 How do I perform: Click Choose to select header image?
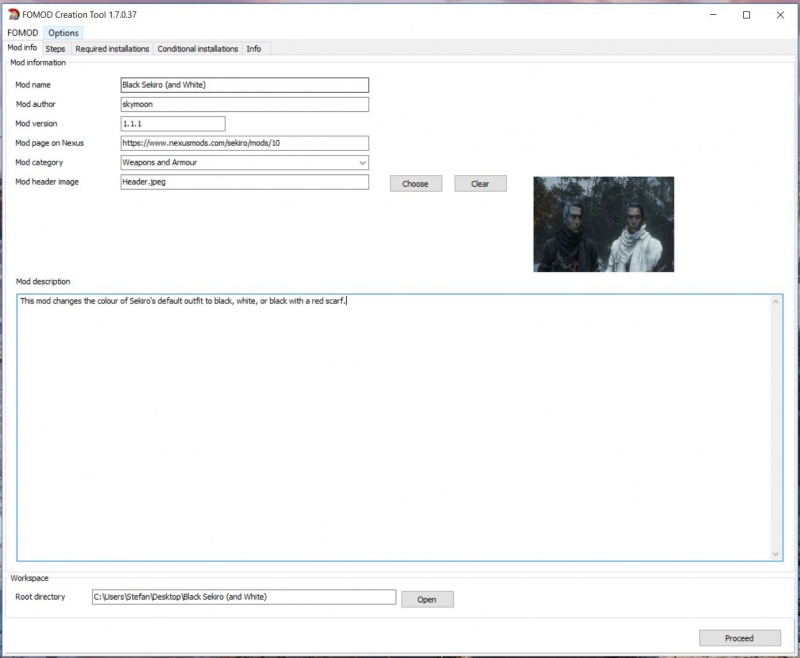(416, 184)
